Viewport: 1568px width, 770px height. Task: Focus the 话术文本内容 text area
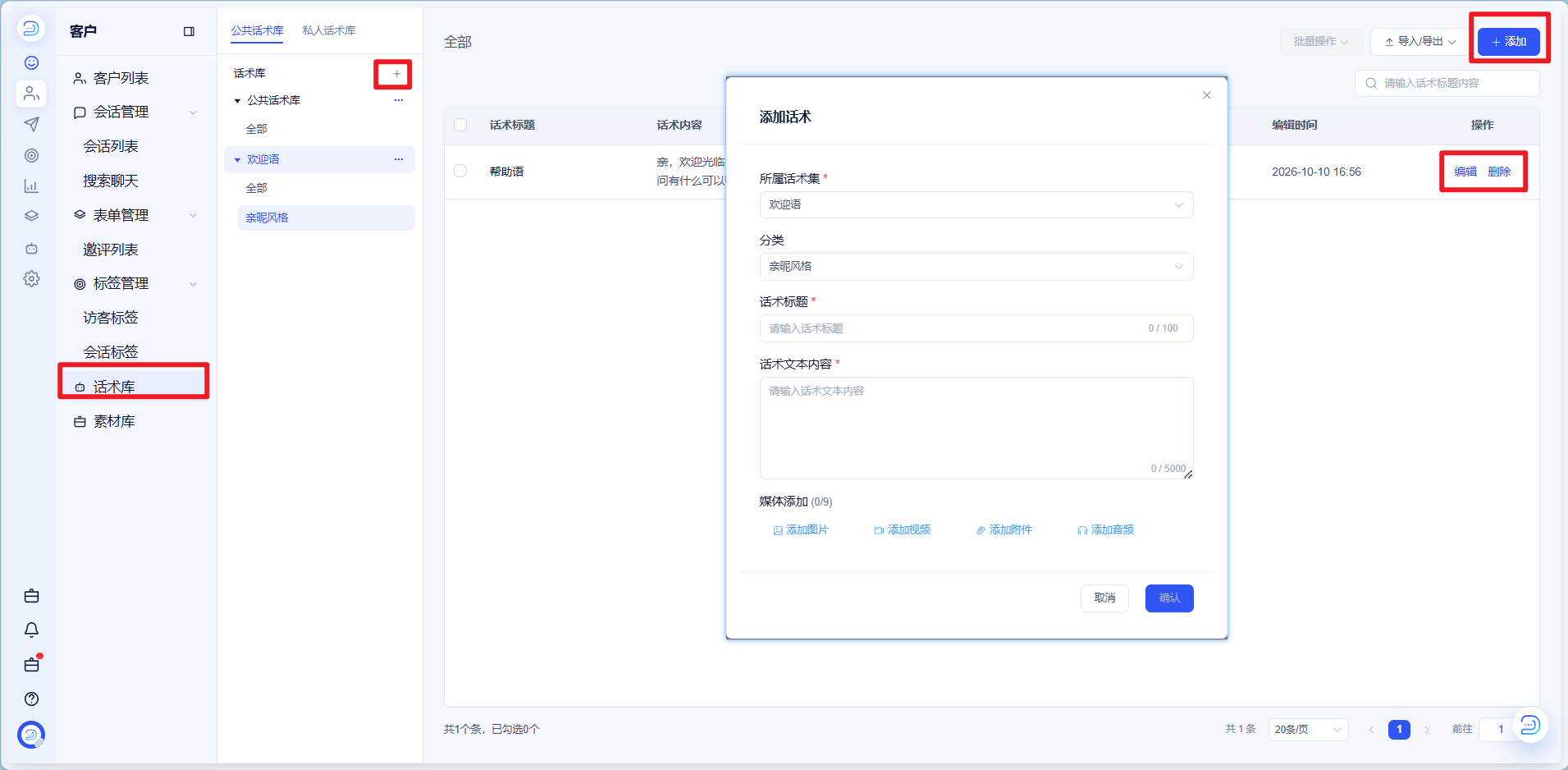coord(976,428)
